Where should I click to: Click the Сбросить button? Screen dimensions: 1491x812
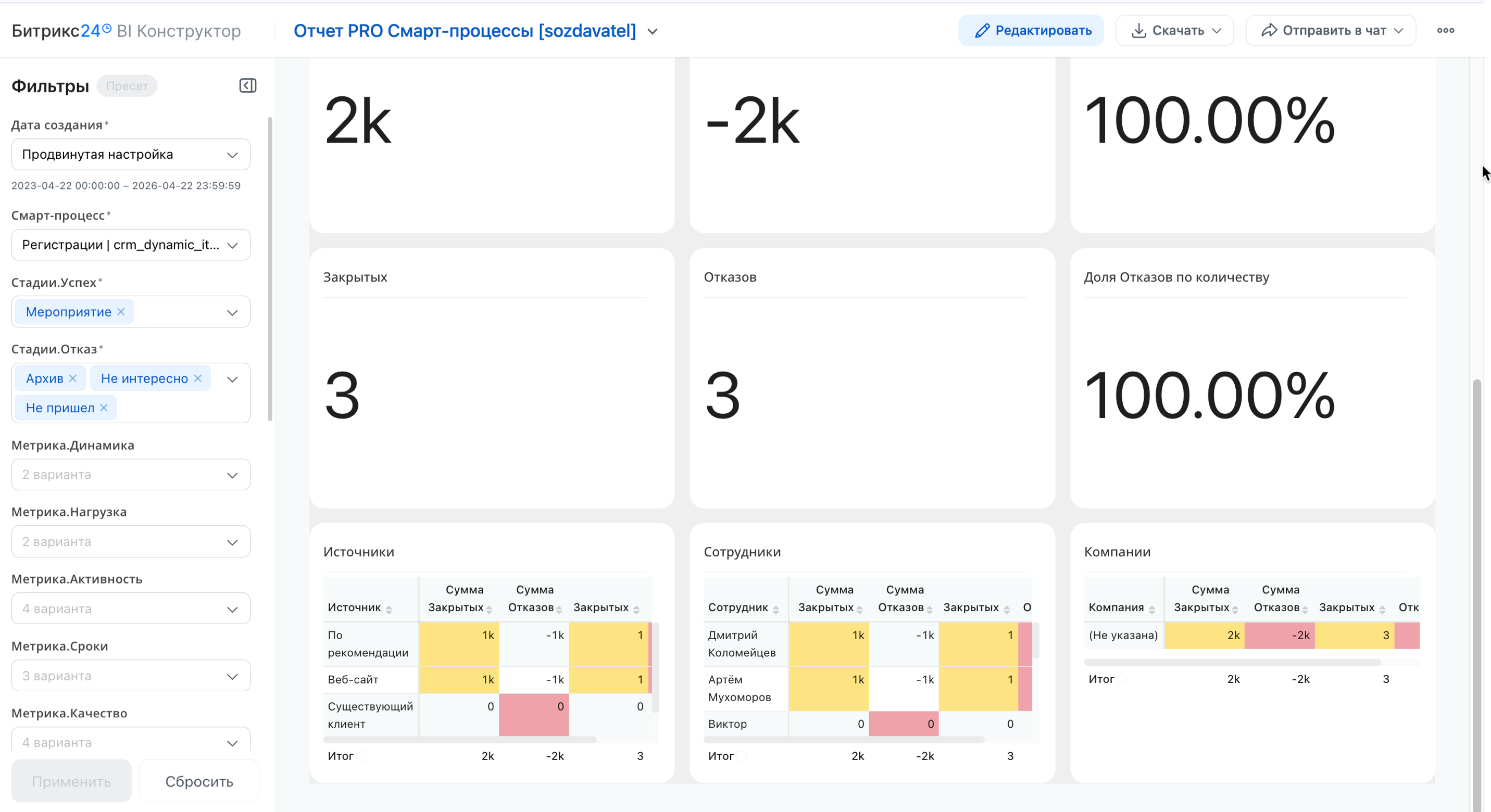(x=198, y=781)
